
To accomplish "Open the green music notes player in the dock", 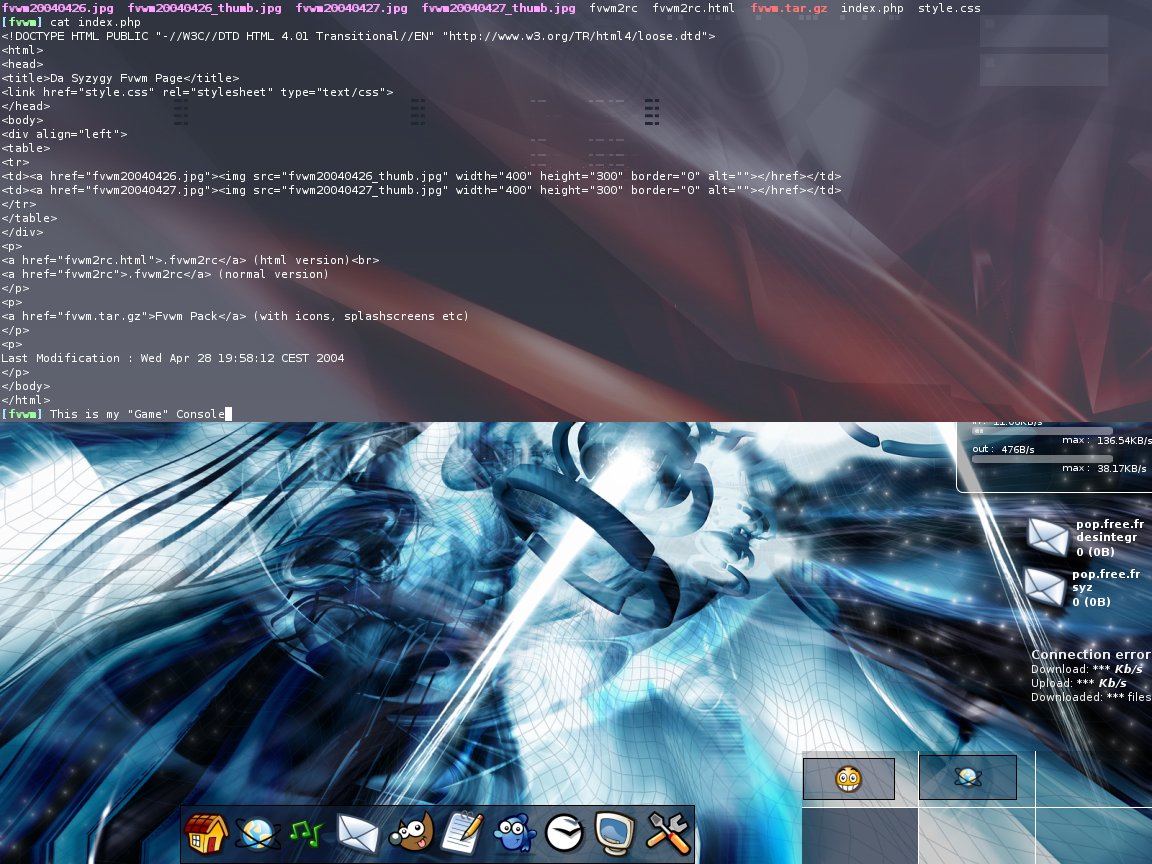I will tap(306, 833).
